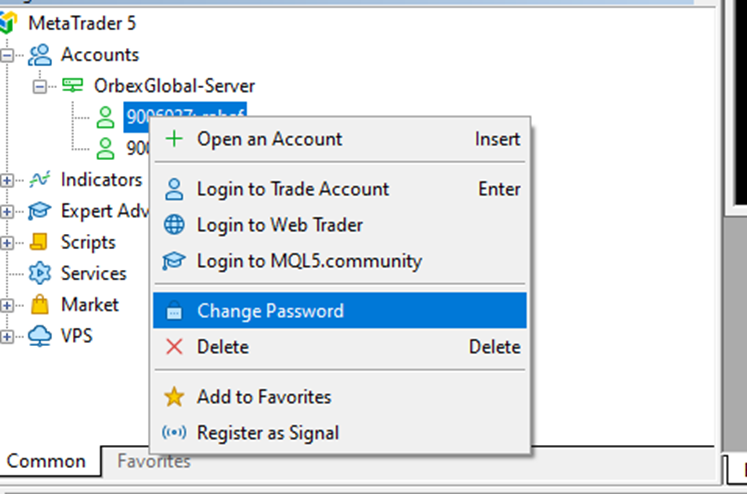Choose Open an Account from context menu
The height and width of the screenshot is (494, 747).
[x=340, y=139]
